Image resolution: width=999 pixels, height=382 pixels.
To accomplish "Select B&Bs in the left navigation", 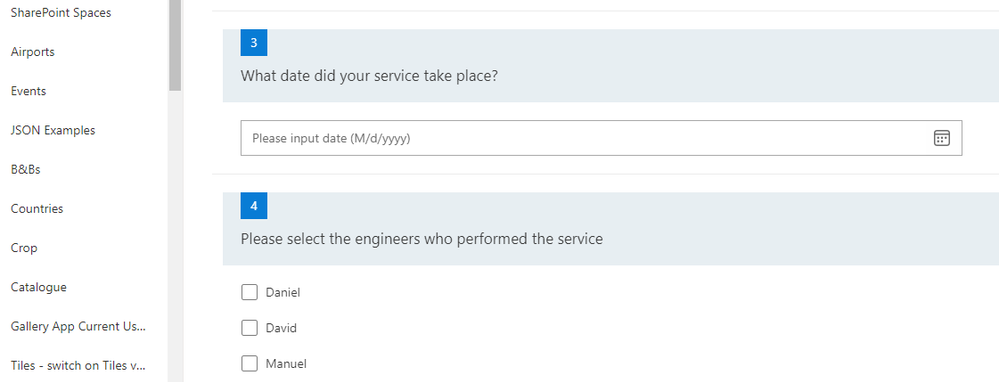I will [x=25, y=170].
